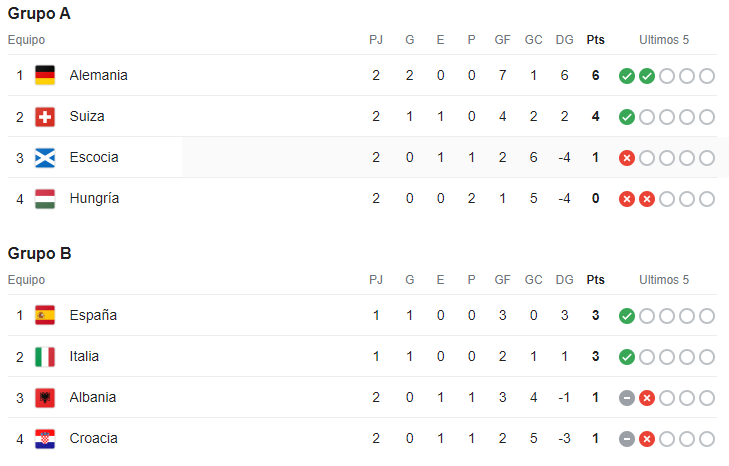
Task: Click Alemania's first green win indicator
Action: (x=627, y=76)
